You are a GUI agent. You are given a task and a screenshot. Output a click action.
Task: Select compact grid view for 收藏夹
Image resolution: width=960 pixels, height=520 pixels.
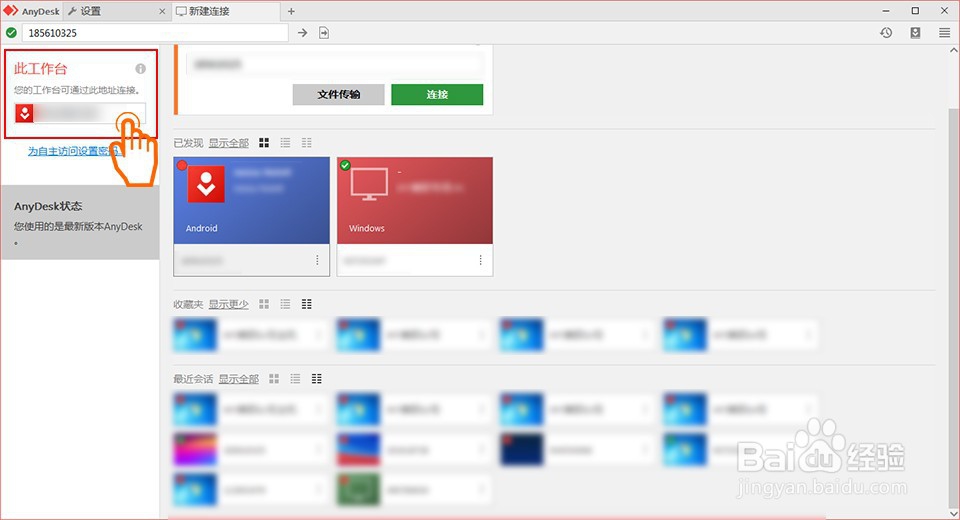click(307, 304)
